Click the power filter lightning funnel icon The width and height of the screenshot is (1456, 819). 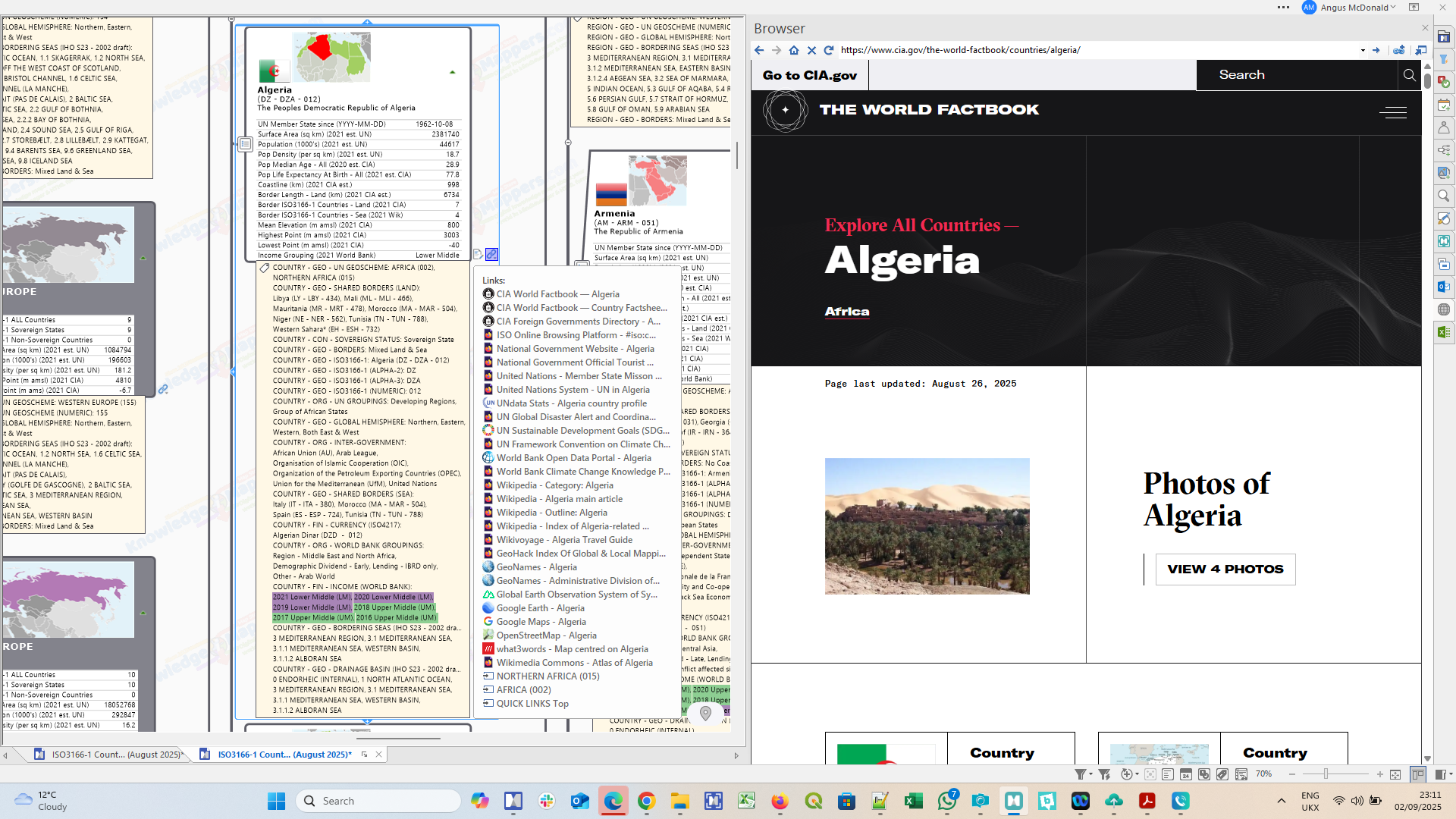coord(1104,774)
